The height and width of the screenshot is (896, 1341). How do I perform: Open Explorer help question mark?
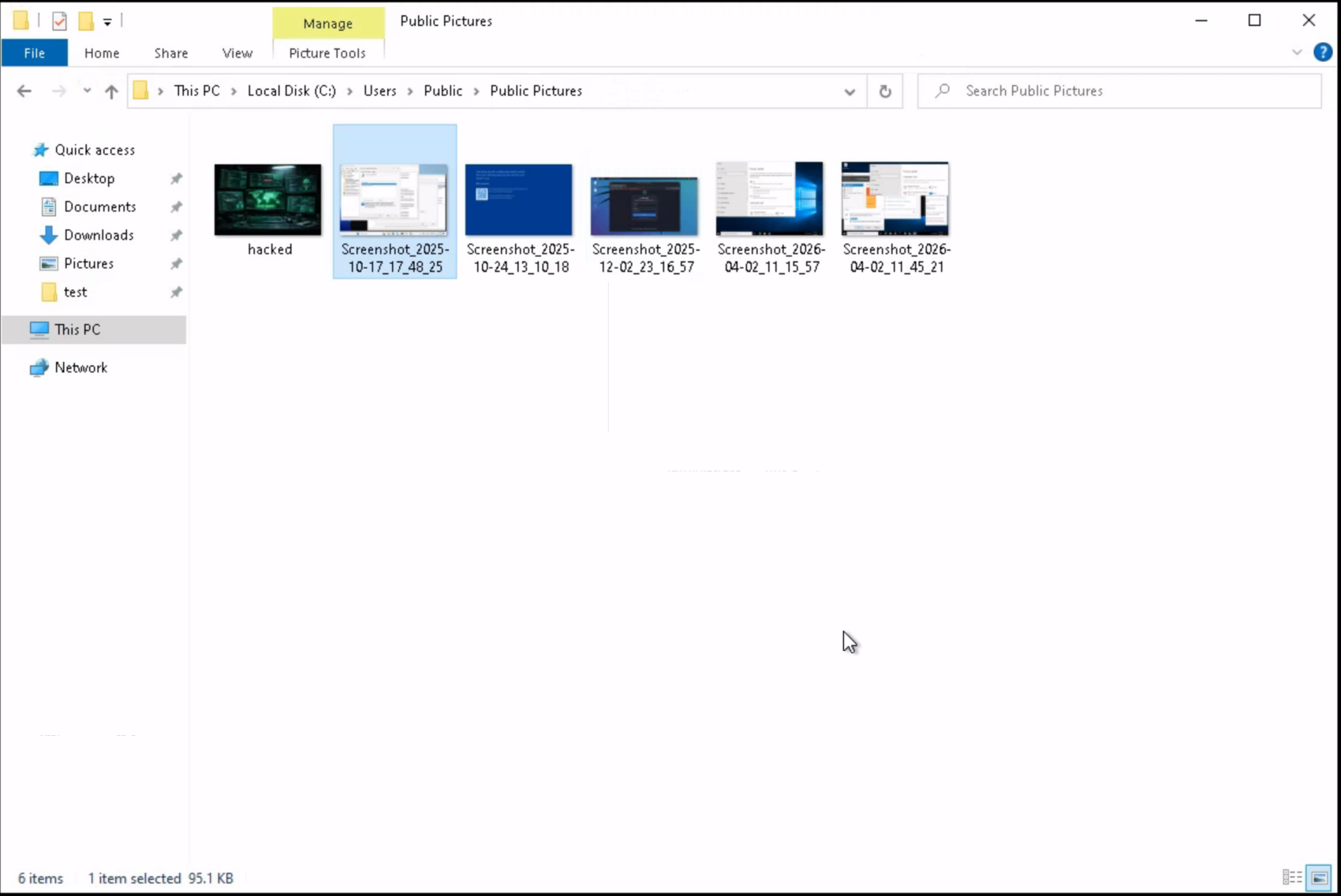pyautogui.click(x=1323, y=52)
